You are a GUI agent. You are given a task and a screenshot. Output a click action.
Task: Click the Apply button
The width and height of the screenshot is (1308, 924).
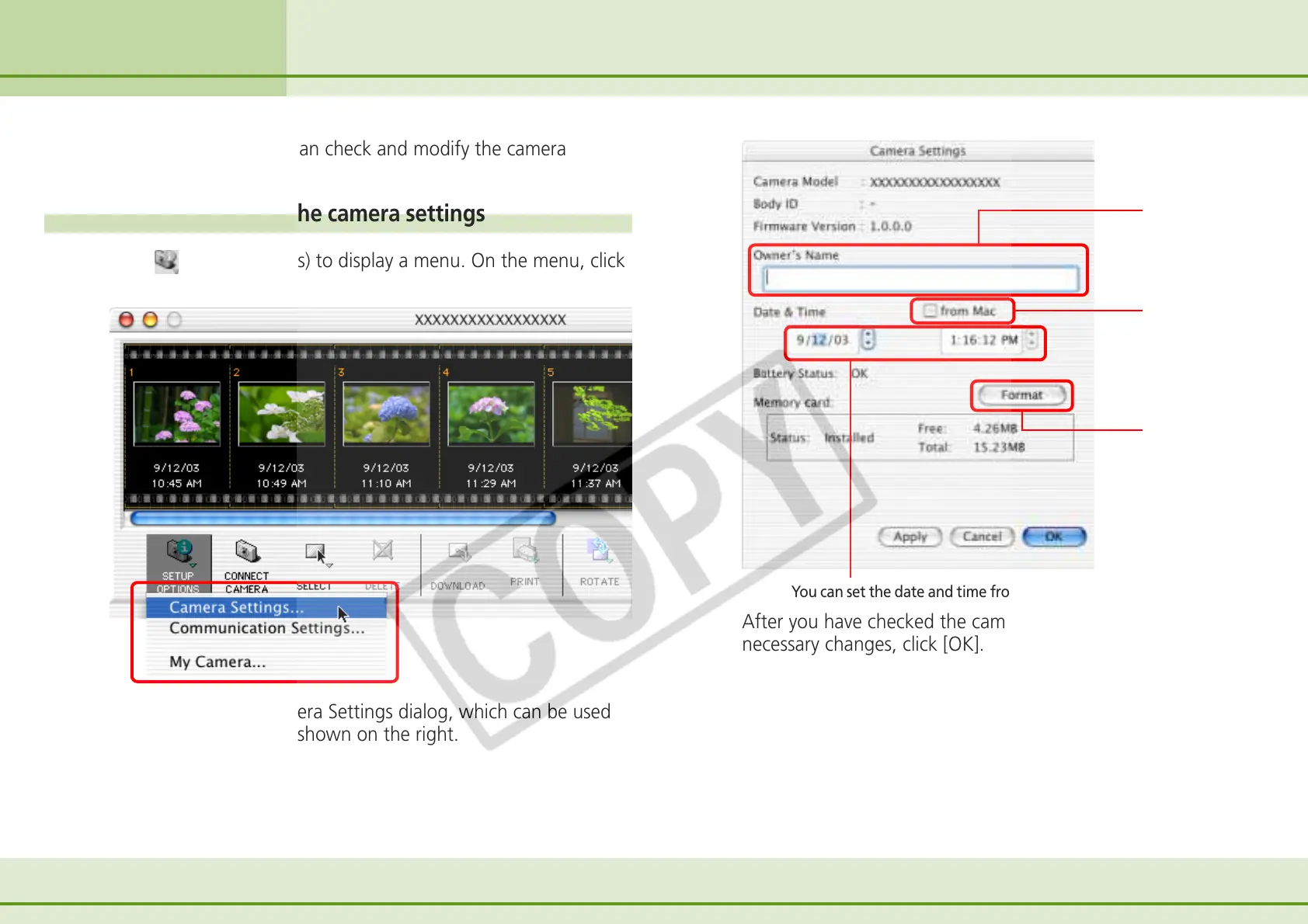[x=910, y=537]
